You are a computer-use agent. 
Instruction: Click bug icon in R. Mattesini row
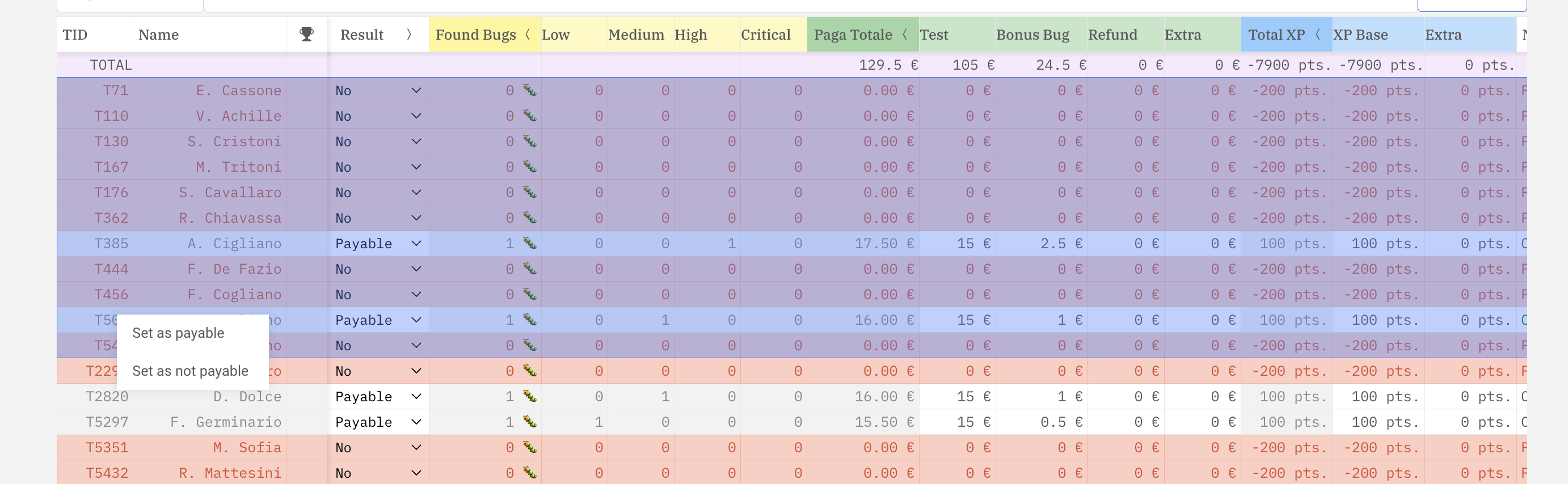coord(529,474)
